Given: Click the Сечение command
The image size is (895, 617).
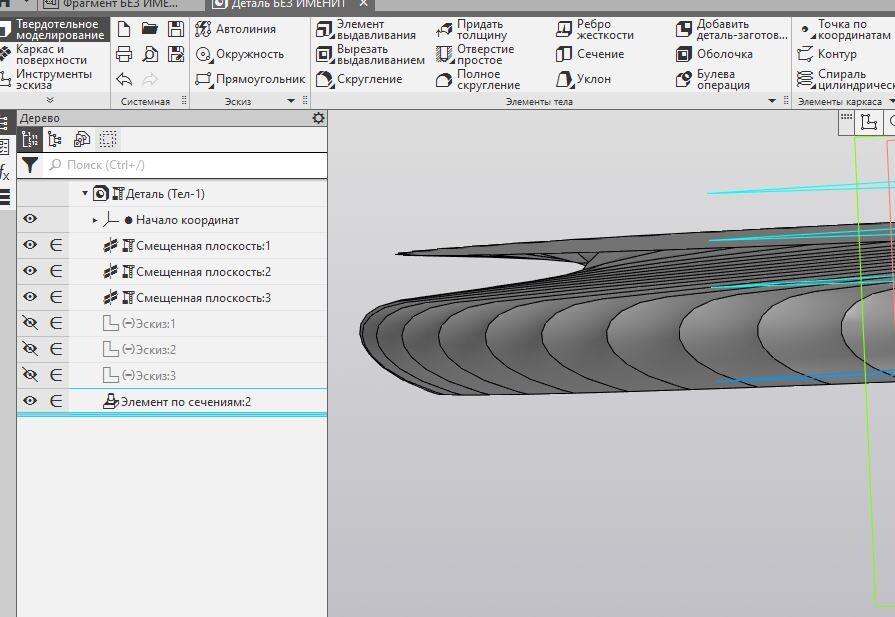Looking at the screenshot, I should coord(590,54).
